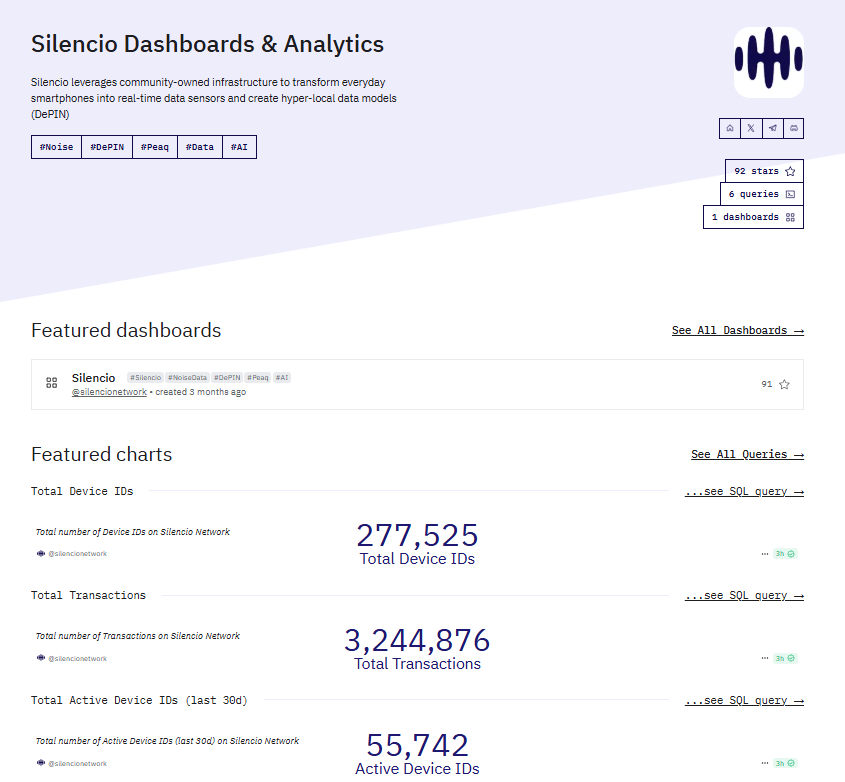The image size is (845, 782).
Task: Open the more options dots on Total Transactions chart
Action: click(765, 658)
